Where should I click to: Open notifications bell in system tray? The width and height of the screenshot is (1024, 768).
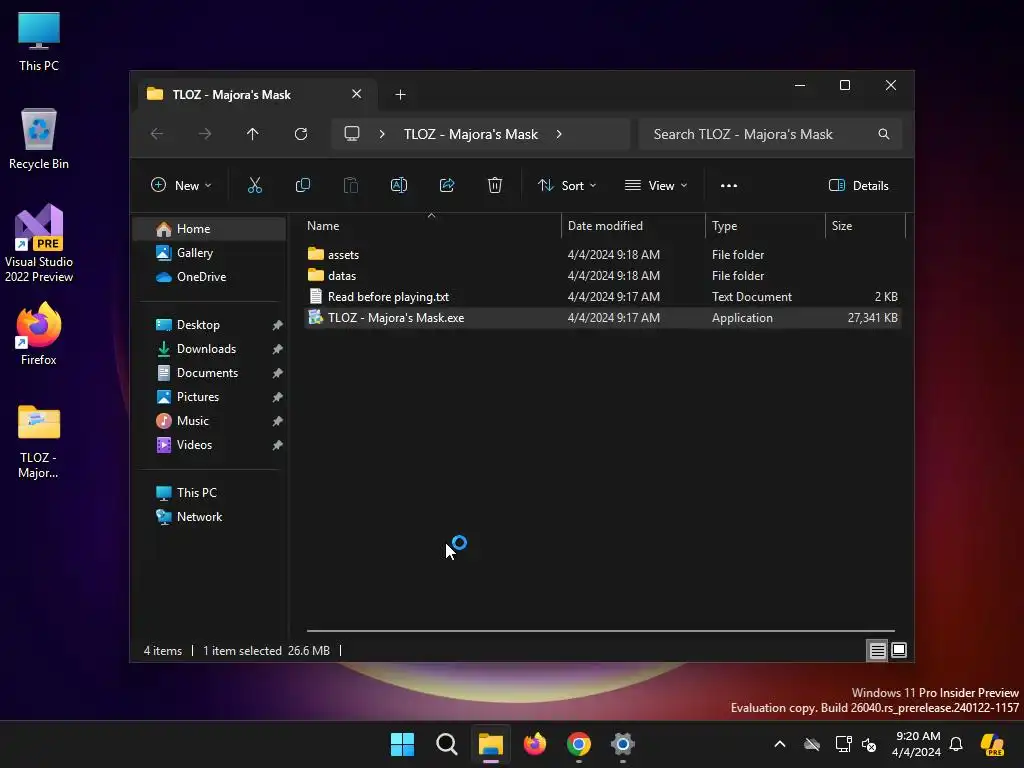(x=956, y=744)
